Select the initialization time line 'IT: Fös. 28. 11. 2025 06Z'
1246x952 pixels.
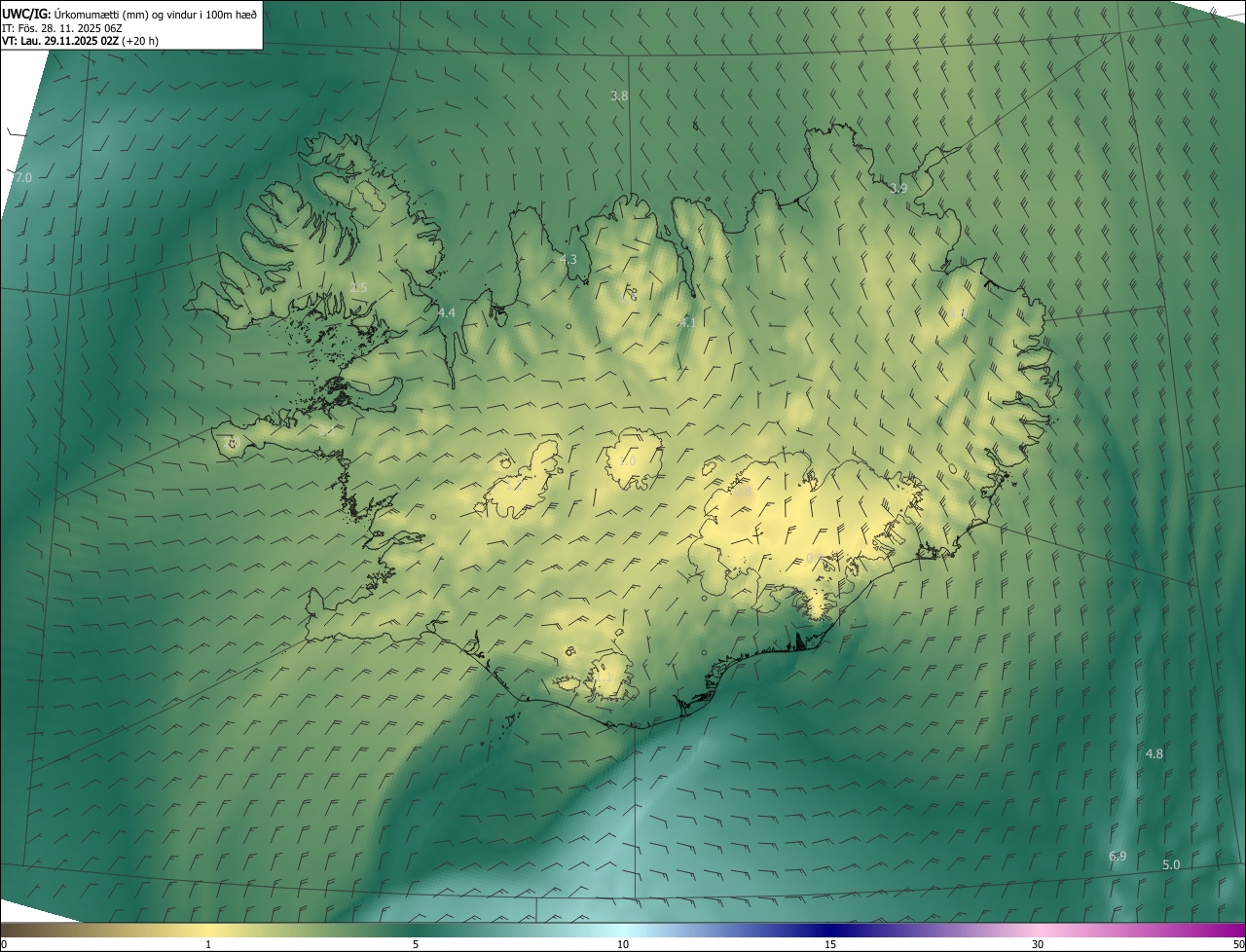(x=62, y=27)
